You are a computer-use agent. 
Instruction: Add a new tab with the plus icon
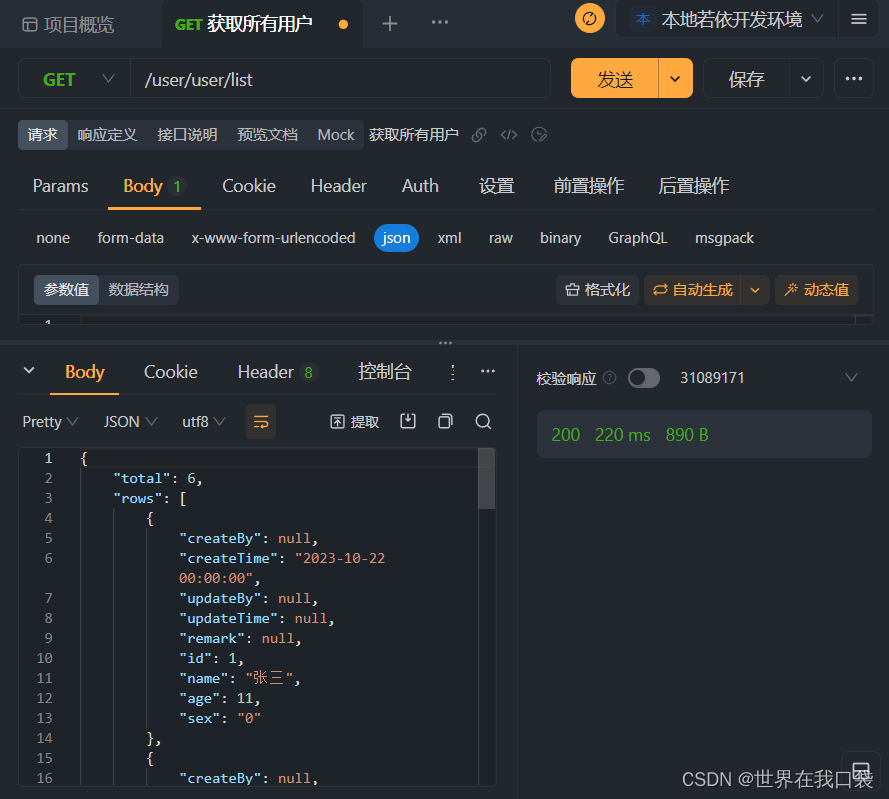pos(390,23)
